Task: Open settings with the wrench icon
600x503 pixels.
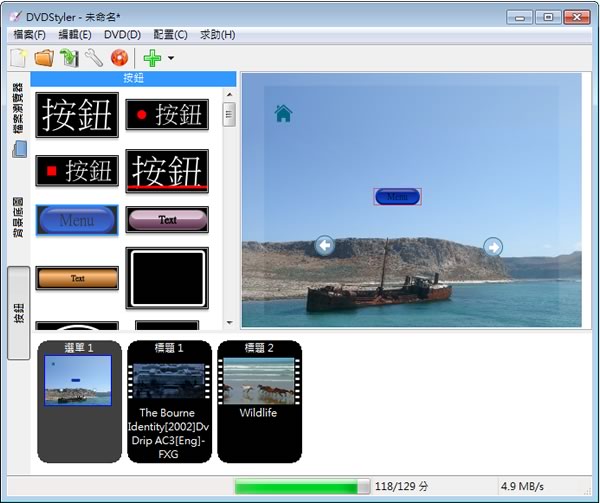Action: [x=93, y=59]
